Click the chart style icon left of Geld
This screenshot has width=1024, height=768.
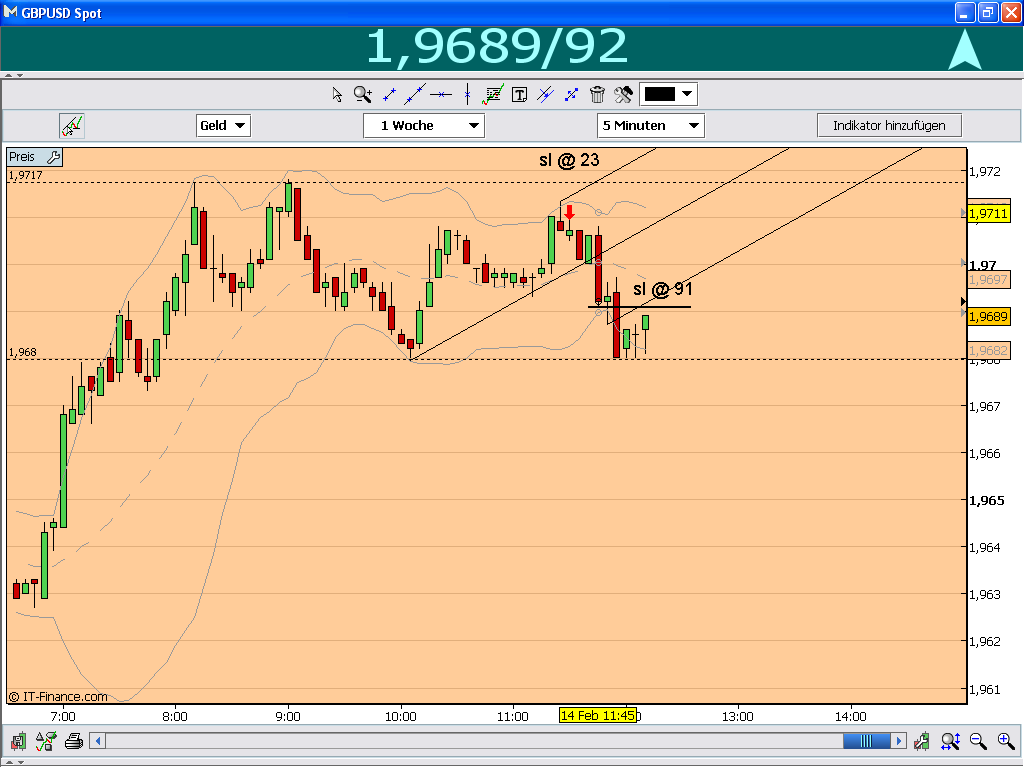tap(72, 125)
